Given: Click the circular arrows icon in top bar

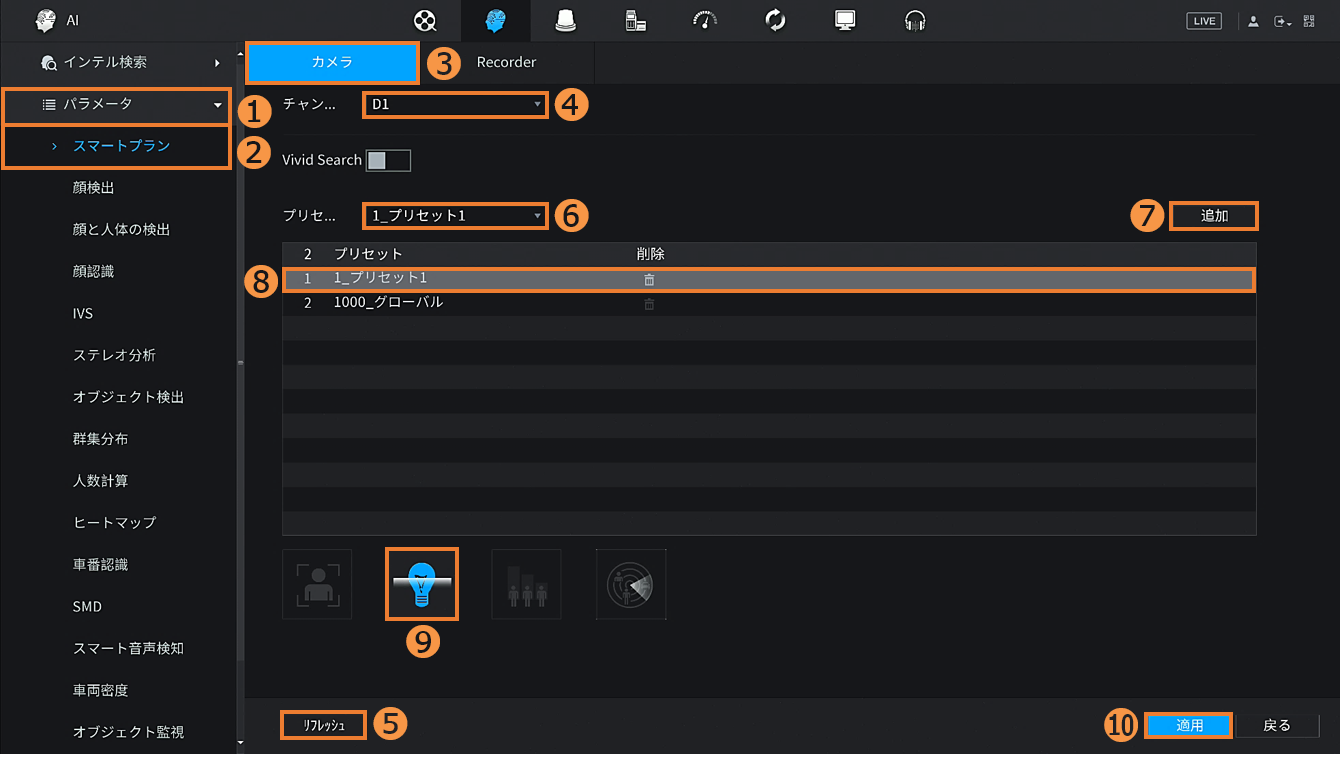Looking at the screenshot, I should click(775, 21).
